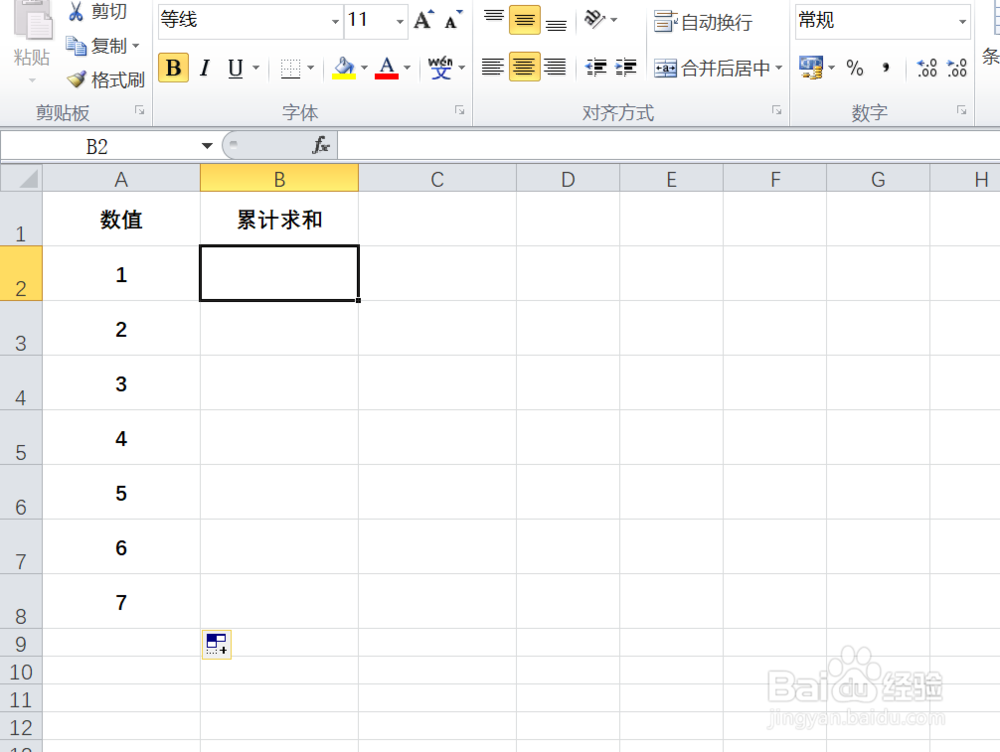
Task: Increase decimal places icon
Action: click(x=927, y=68)
